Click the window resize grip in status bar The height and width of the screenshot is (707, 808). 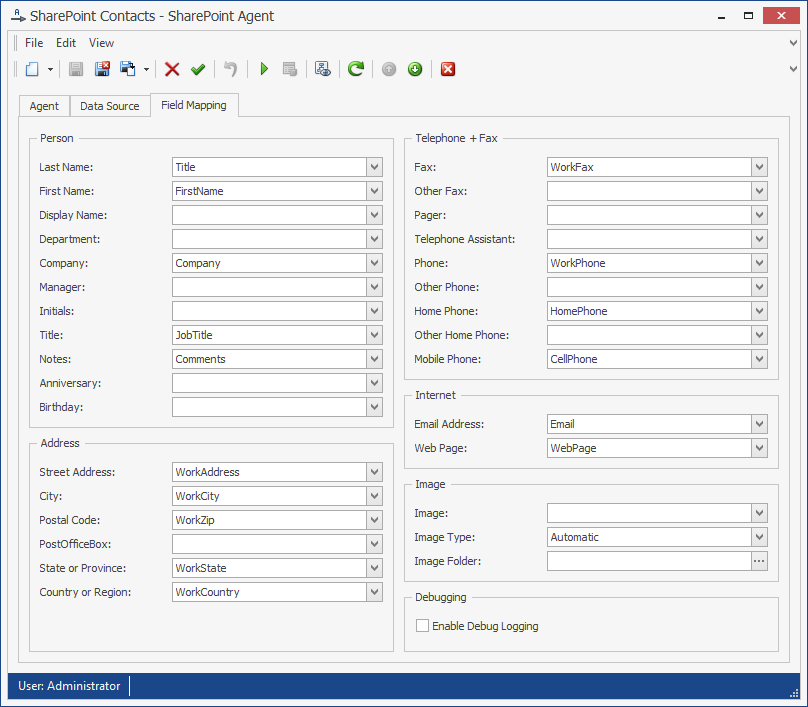point(794,693)
